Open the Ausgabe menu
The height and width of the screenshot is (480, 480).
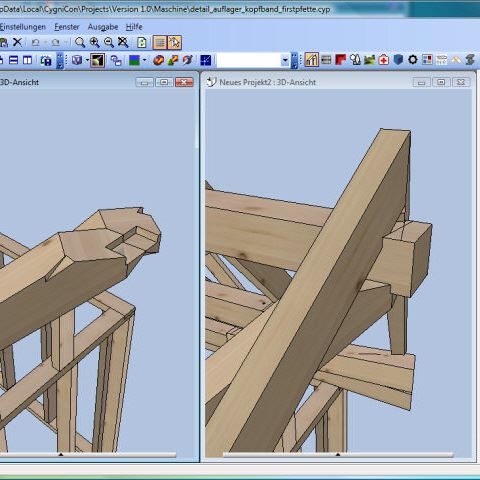pos(103,27)
